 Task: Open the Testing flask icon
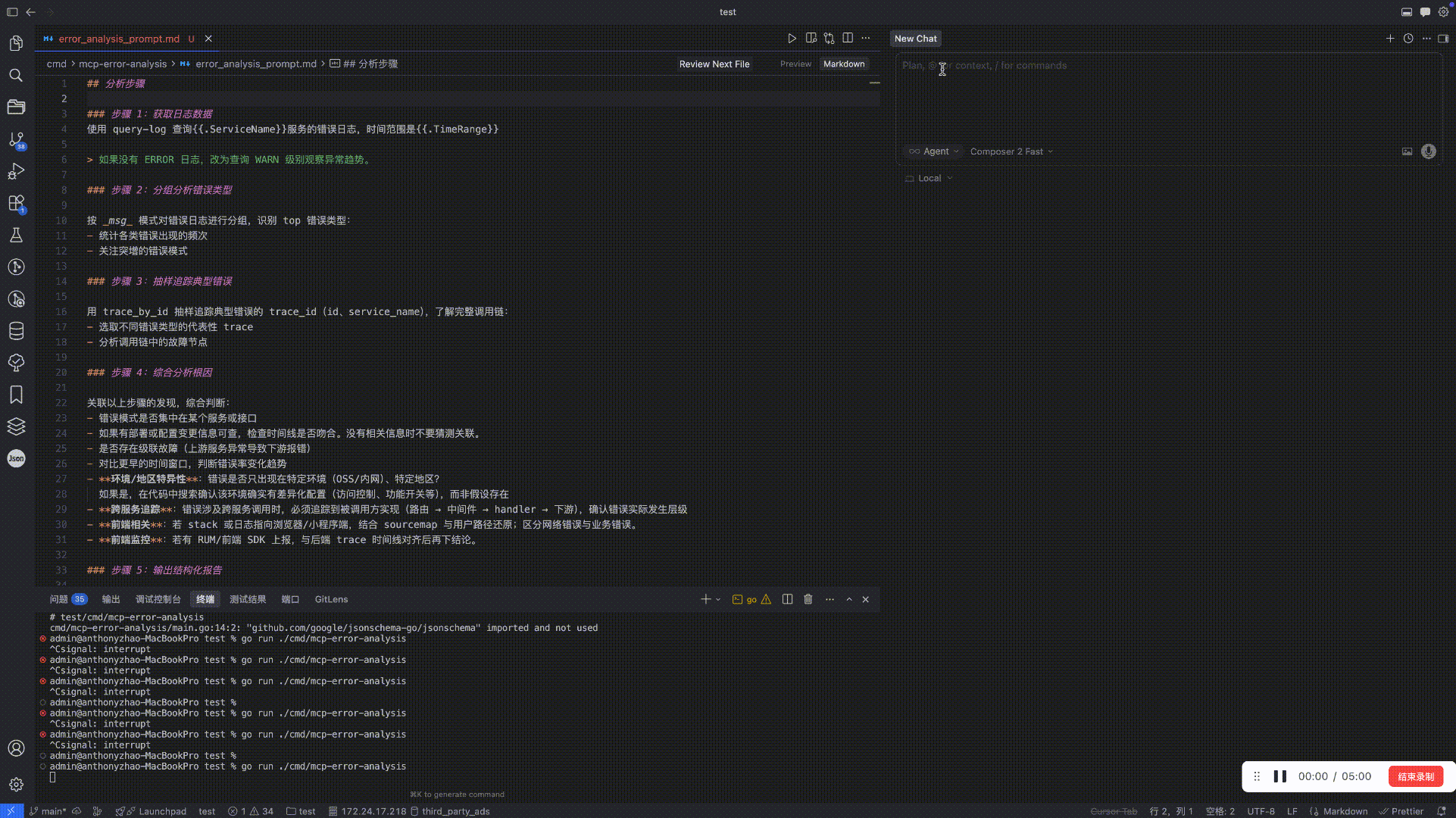[16, 236]
